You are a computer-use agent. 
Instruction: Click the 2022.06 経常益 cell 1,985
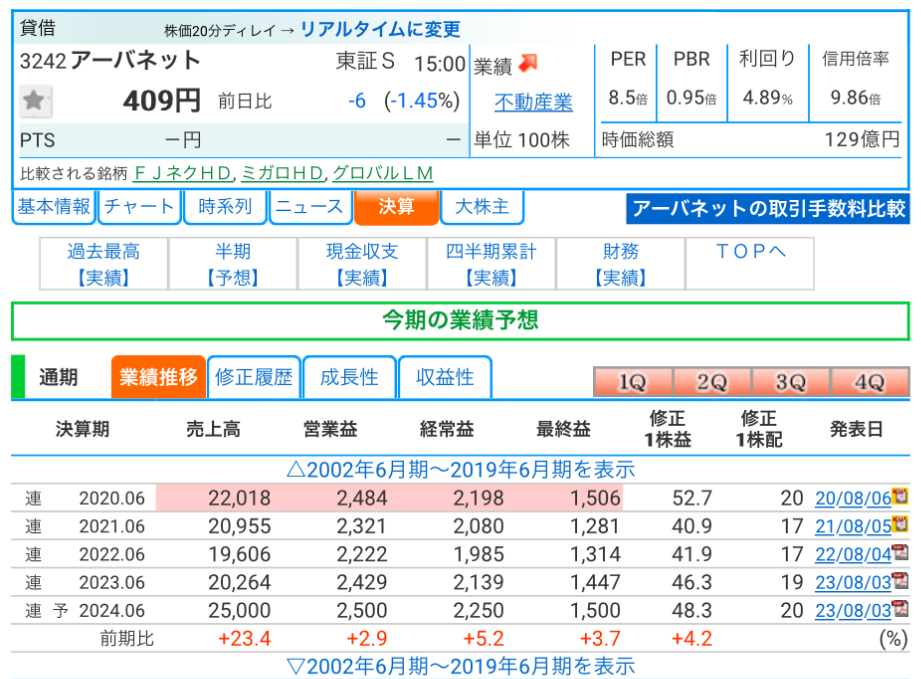click(479, 554)
